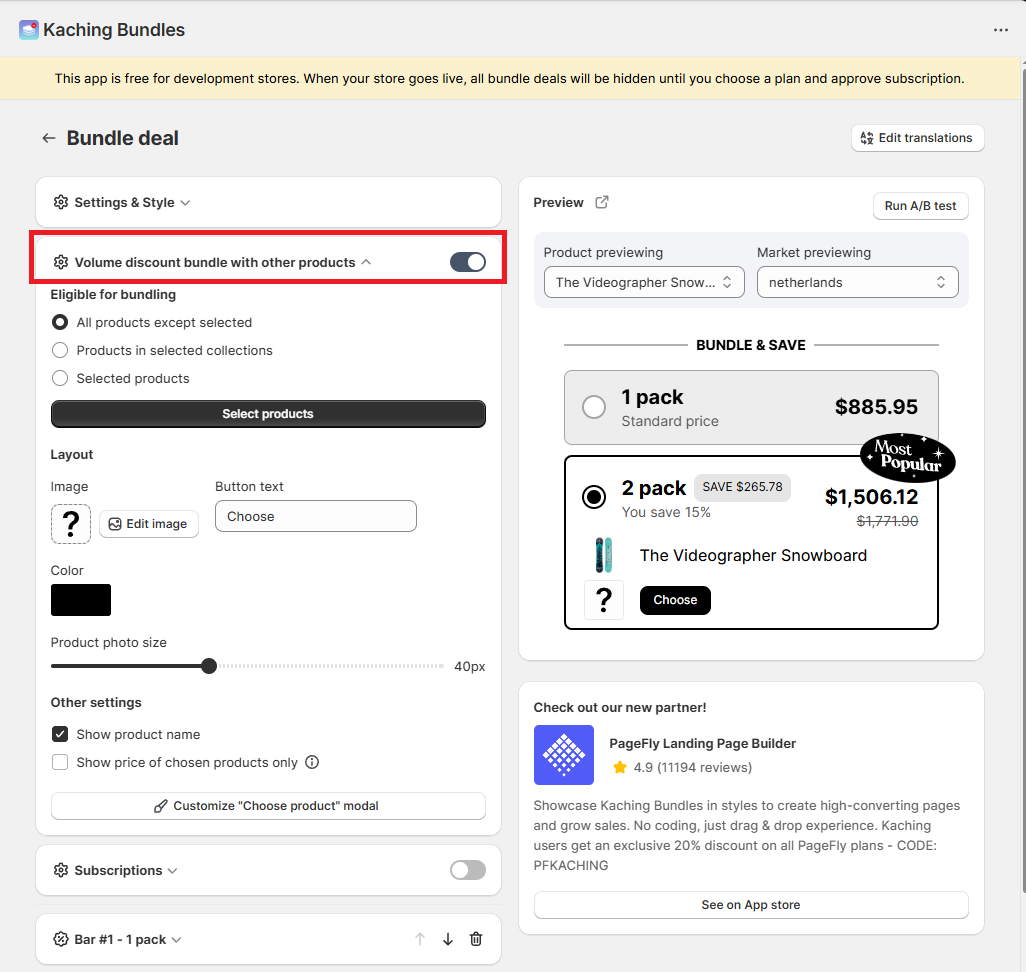Click the brush icon in Customize modal button
This screenshot has height=972, width=1026.
[x=160, y=806]
